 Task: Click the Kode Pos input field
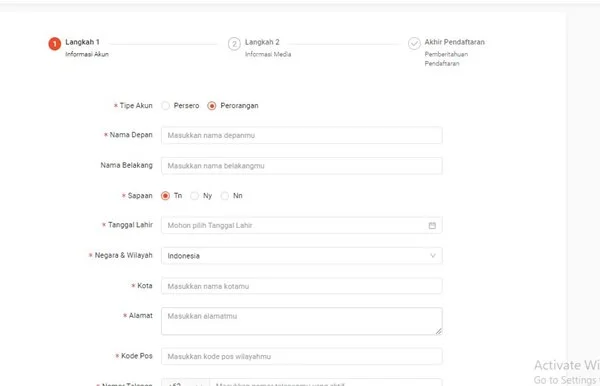[302, 356]
